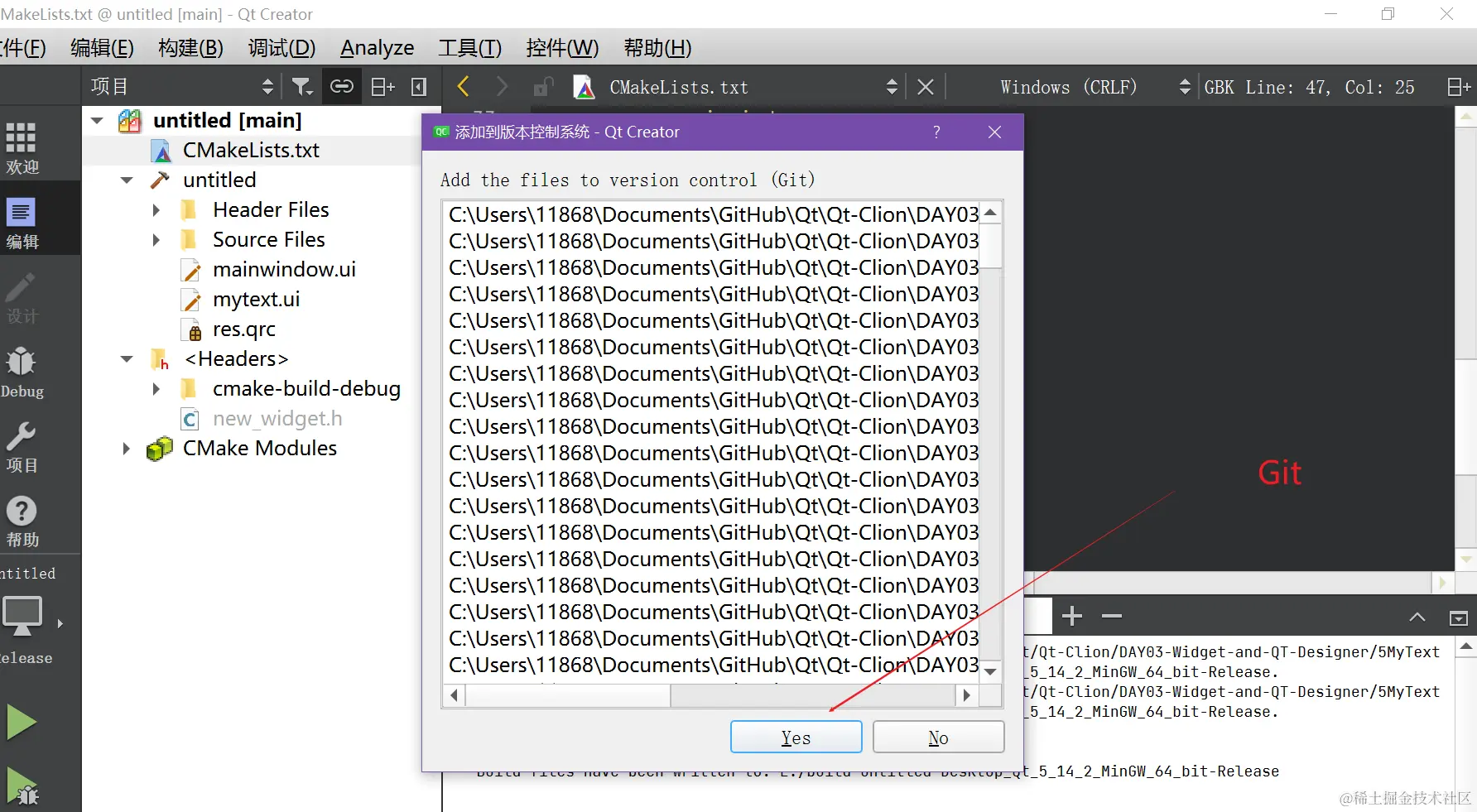Viewport: 1477px width, 812px height.
Task: Open the 构建(B) menu
Action: [190, 48]
